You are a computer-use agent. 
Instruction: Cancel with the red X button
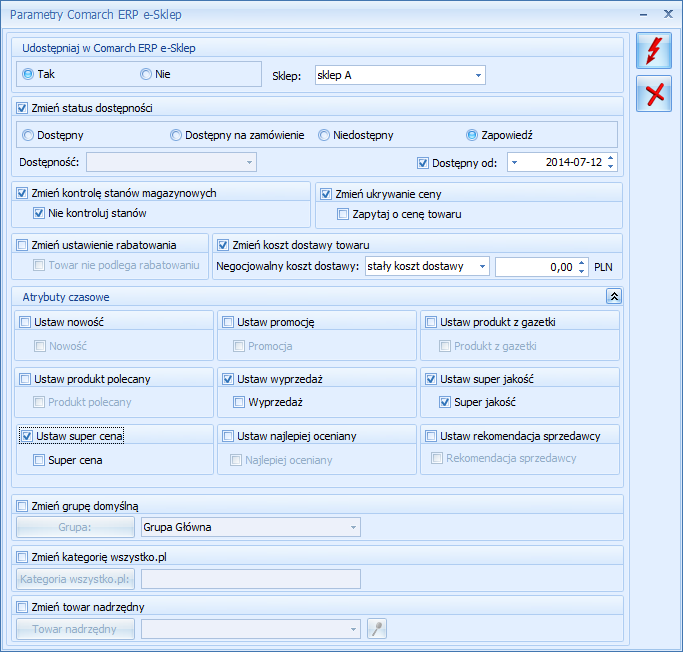[x=653, y=94]
